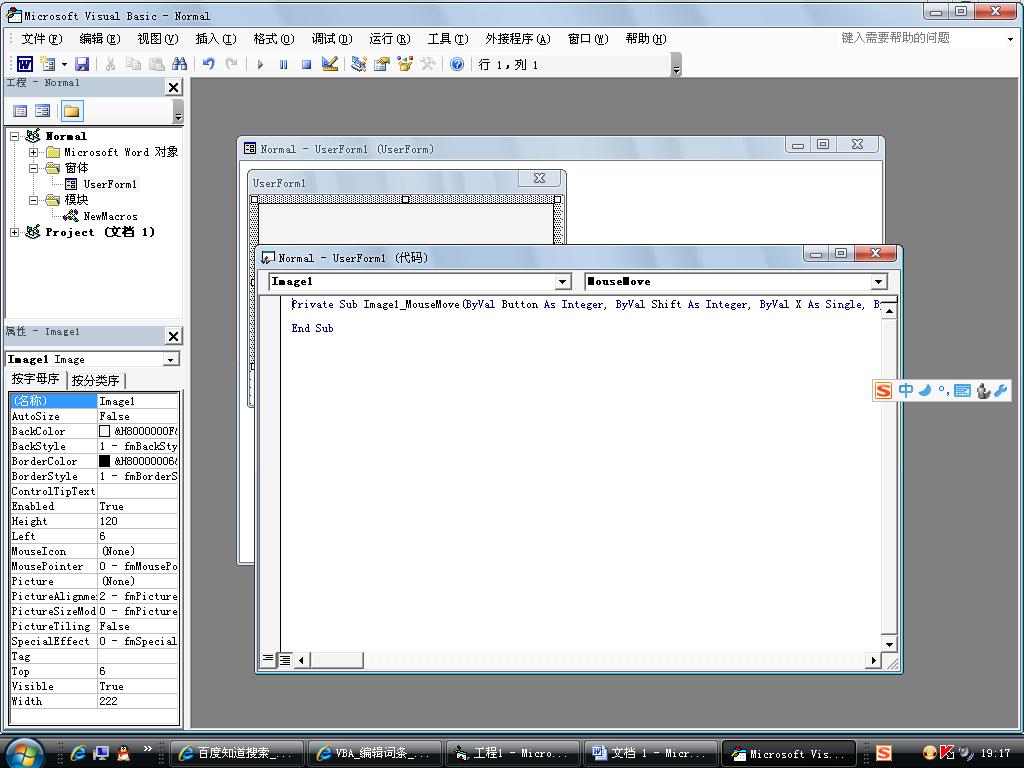Open the Project Explorer icon
This screenshot has width=1024, height=768.
[359, 64]
